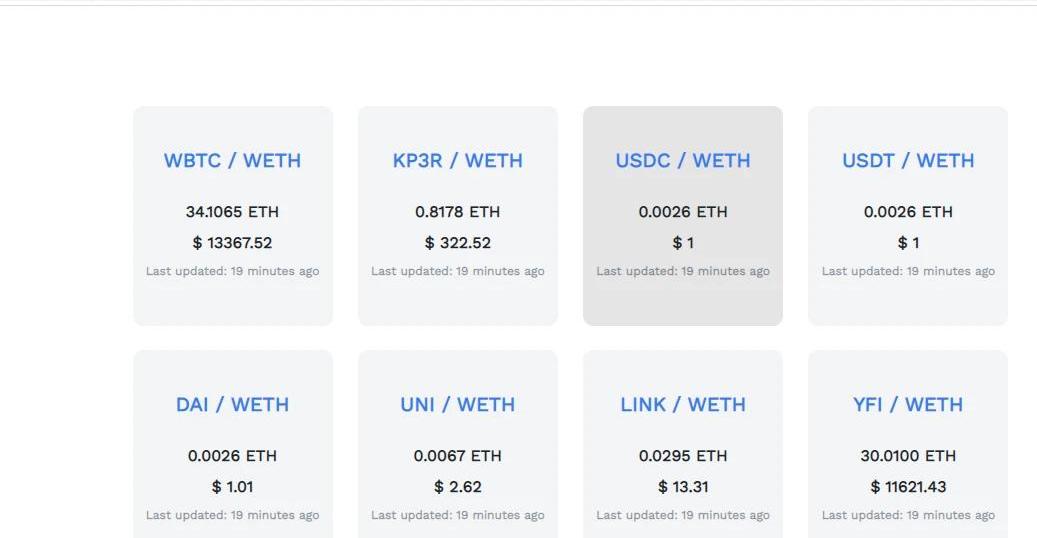Open the KP3R / WETH pair link
The width and height of the screenshot is (1037, 538).
[x=457, y=160]
